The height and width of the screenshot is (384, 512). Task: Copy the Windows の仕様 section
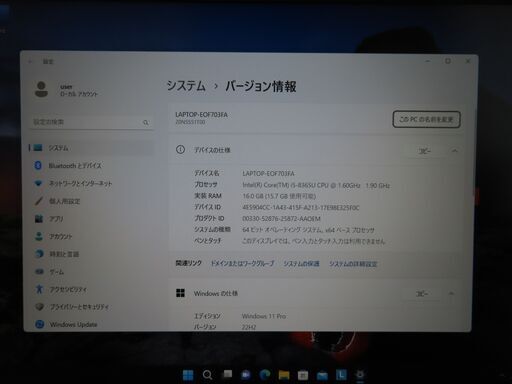(422, 294)
